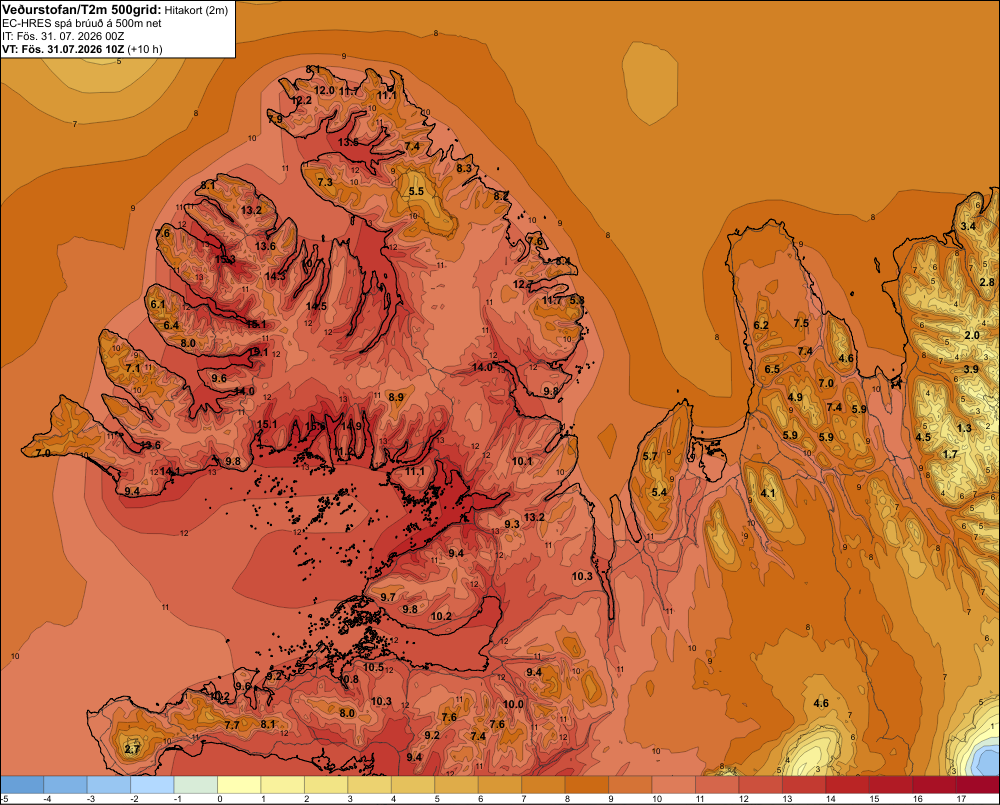Click the VT valid time line in header
This screenshot has width=1000, height=805.
click(x=82, y=49)
